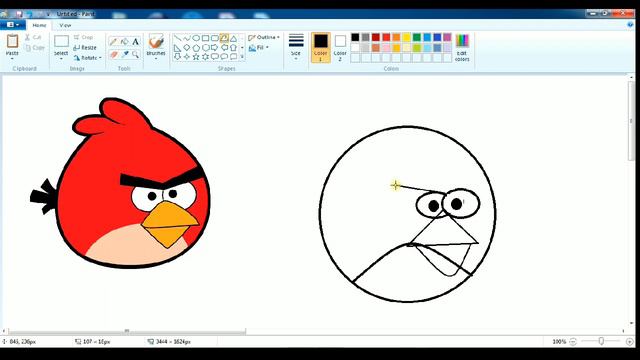Switch to the Home ribbon tab
640x360 pixels.
point(39,25)
